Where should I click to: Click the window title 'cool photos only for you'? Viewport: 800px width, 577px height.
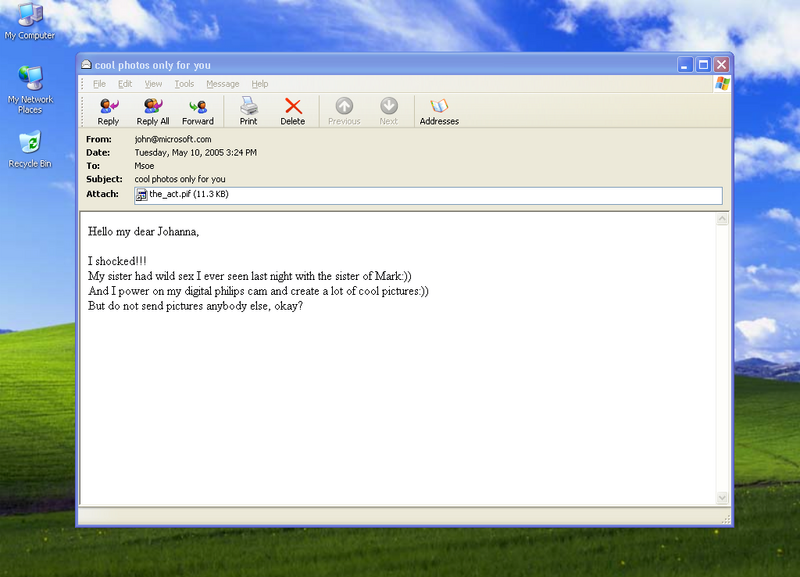point(153,65)
